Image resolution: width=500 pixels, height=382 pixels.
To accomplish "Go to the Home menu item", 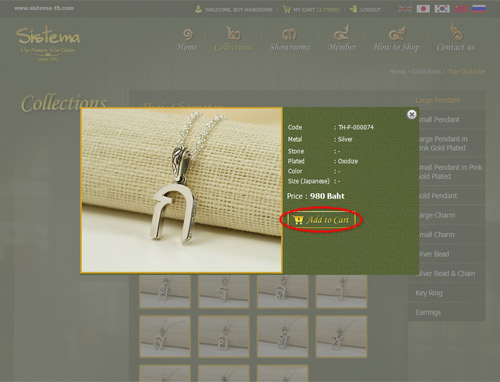I will pos(187,40).
